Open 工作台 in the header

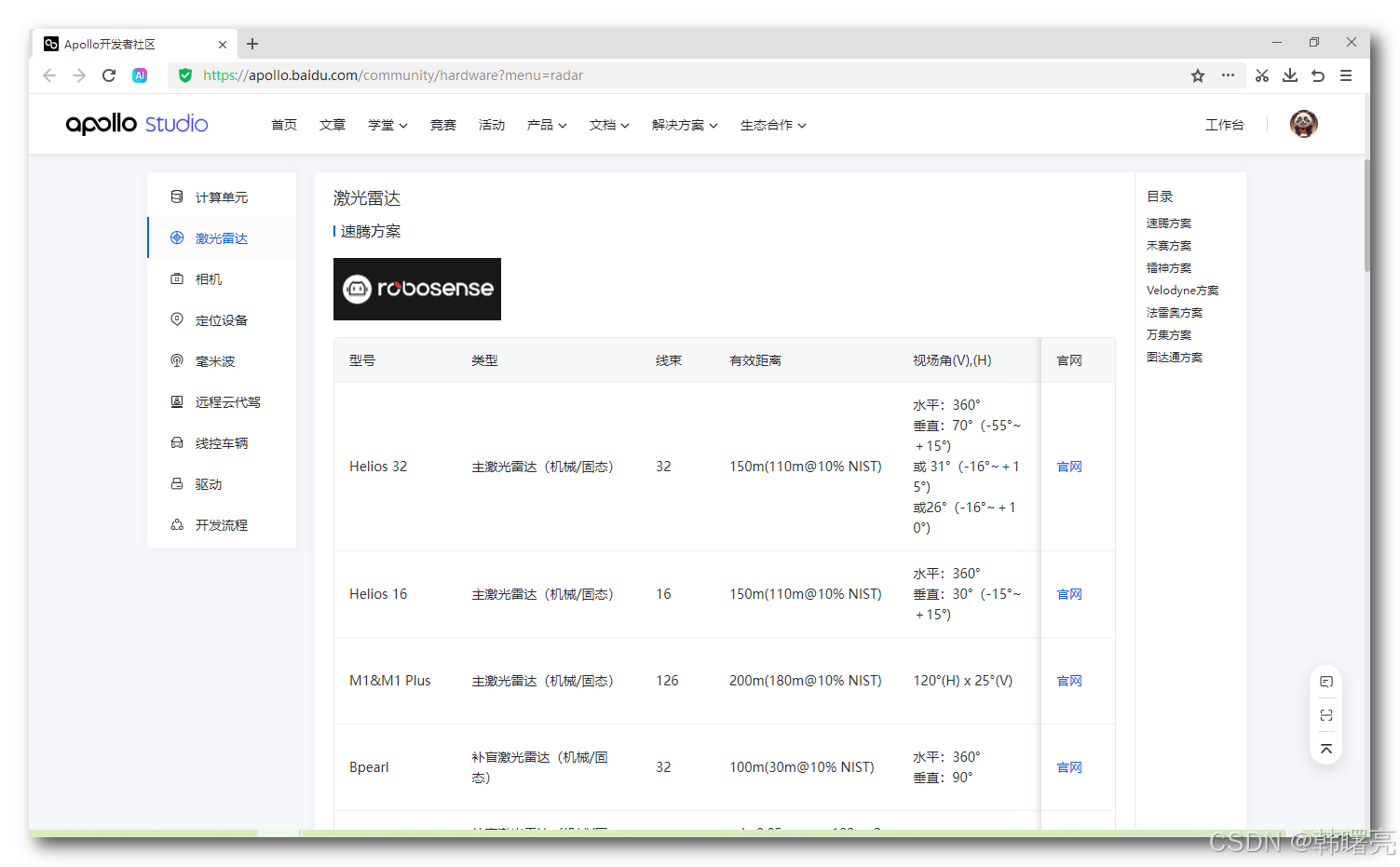click(1225, 125)
